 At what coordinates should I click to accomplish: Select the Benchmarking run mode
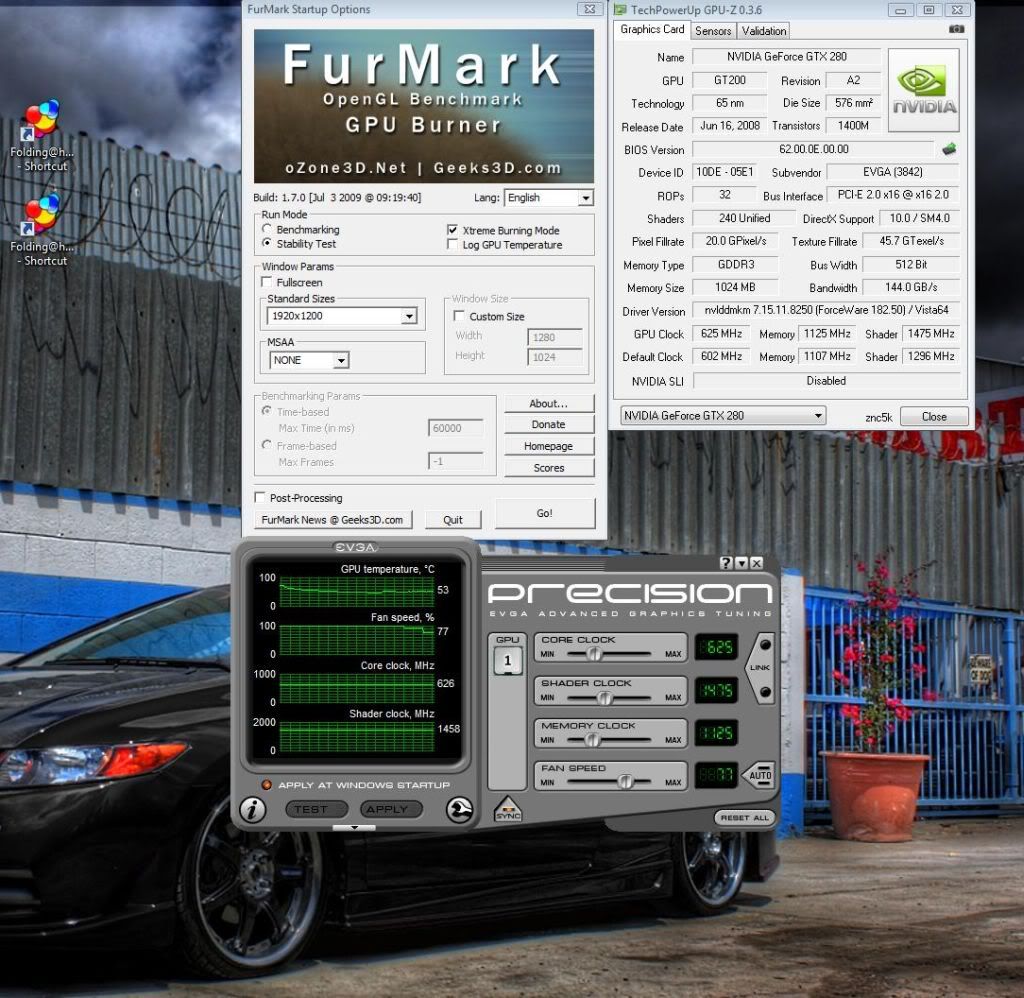(x=266, y=229)
